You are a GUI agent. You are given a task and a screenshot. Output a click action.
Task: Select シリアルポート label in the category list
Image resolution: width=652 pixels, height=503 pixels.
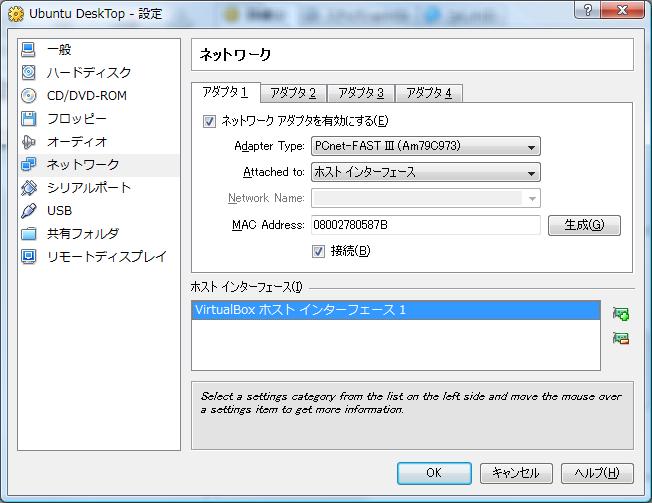pos(89,188)
